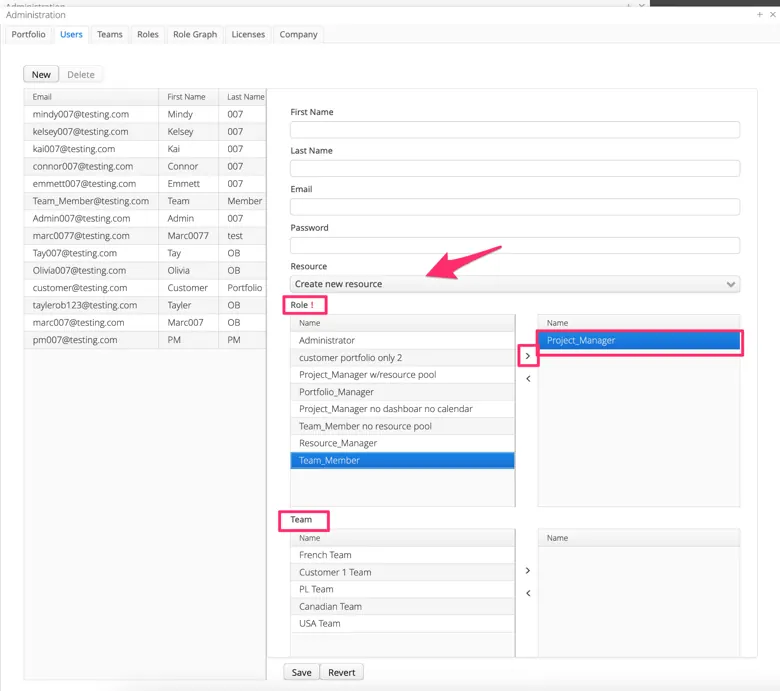Remove assigned role with left arrow

pos(528,379)
